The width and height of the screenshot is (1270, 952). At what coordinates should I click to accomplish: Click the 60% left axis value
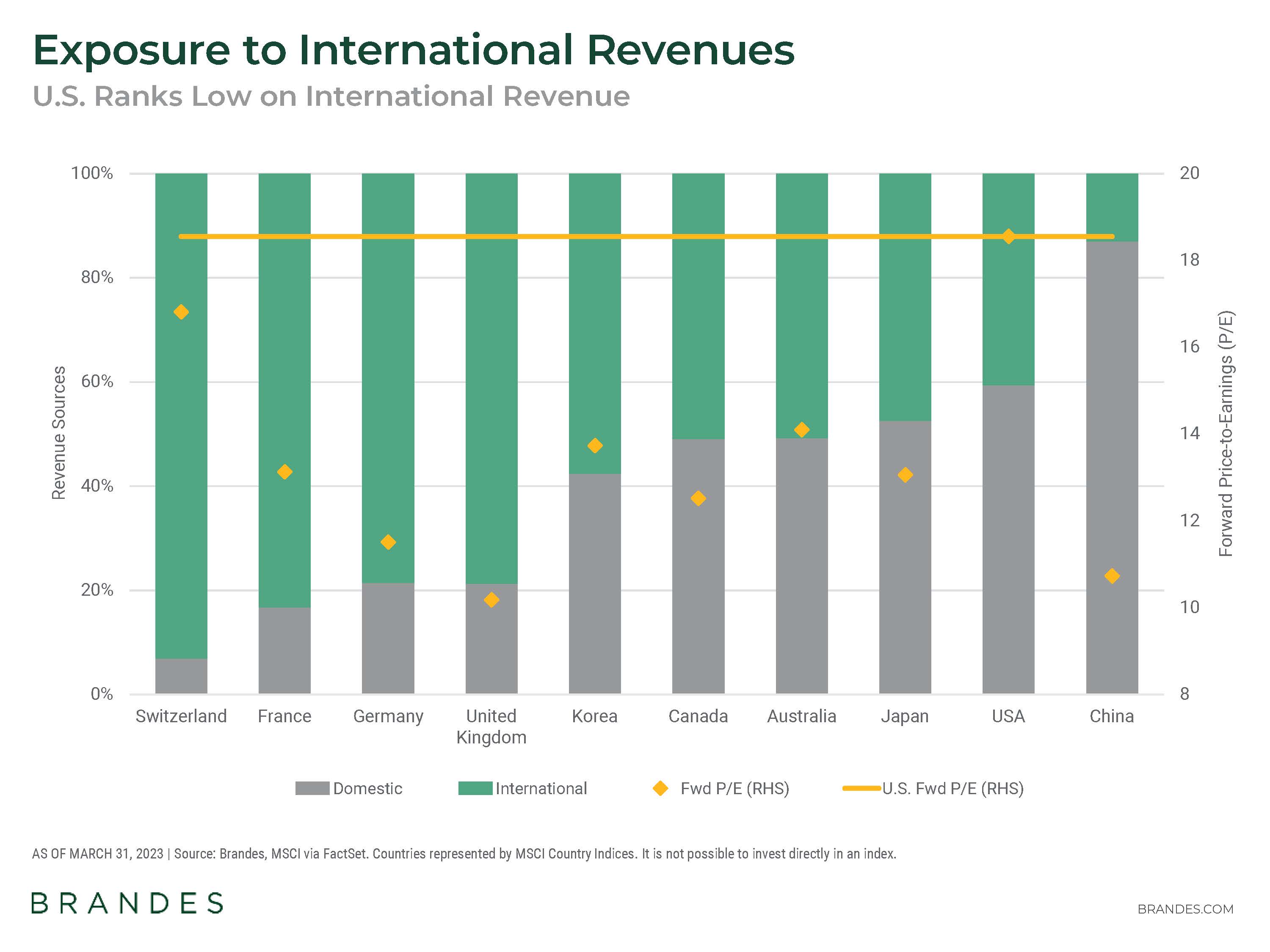point(97,381)
